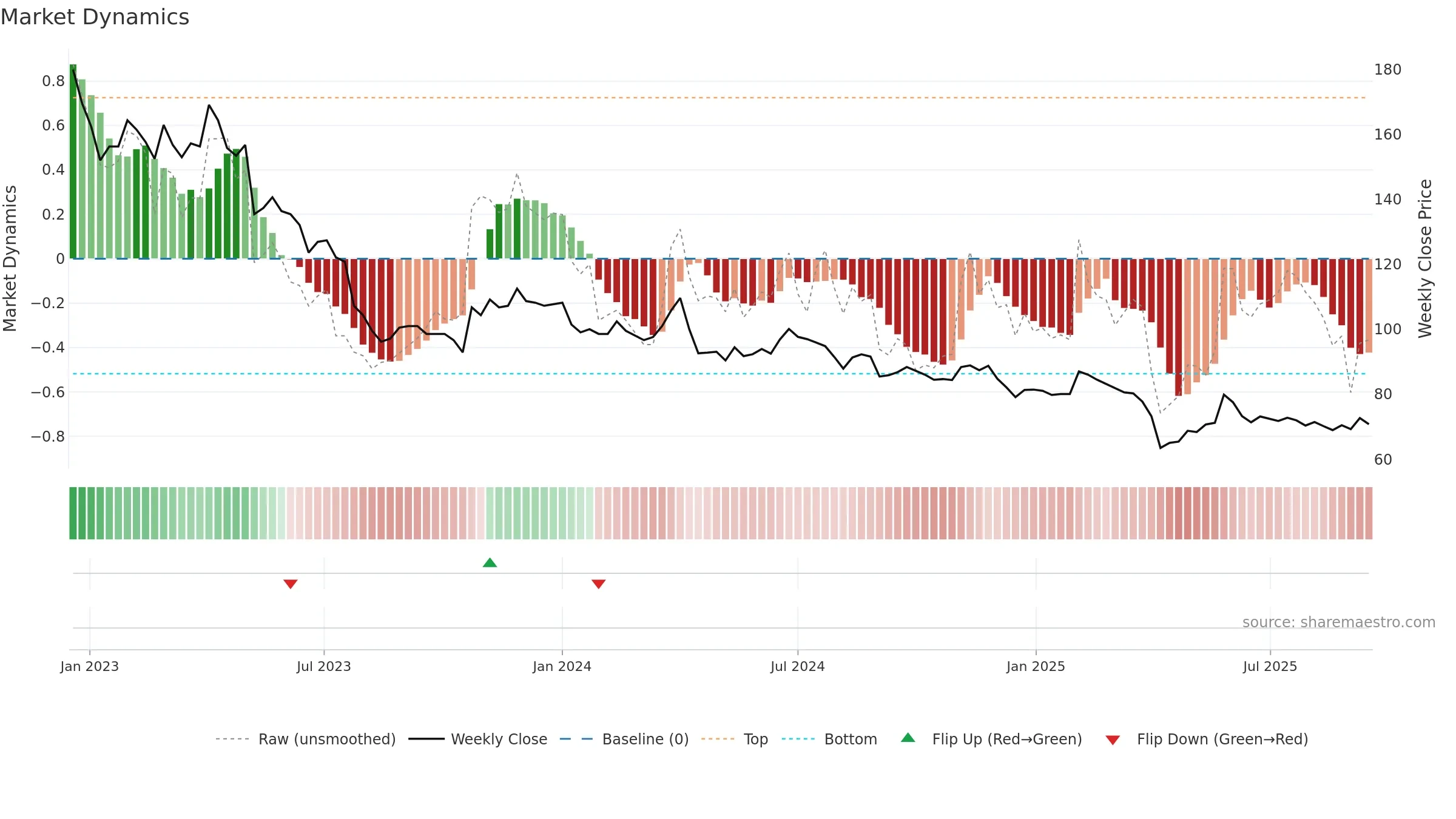Click the last red heat strip cell at right
The image size is (1456, 819).
point(1369,513)
